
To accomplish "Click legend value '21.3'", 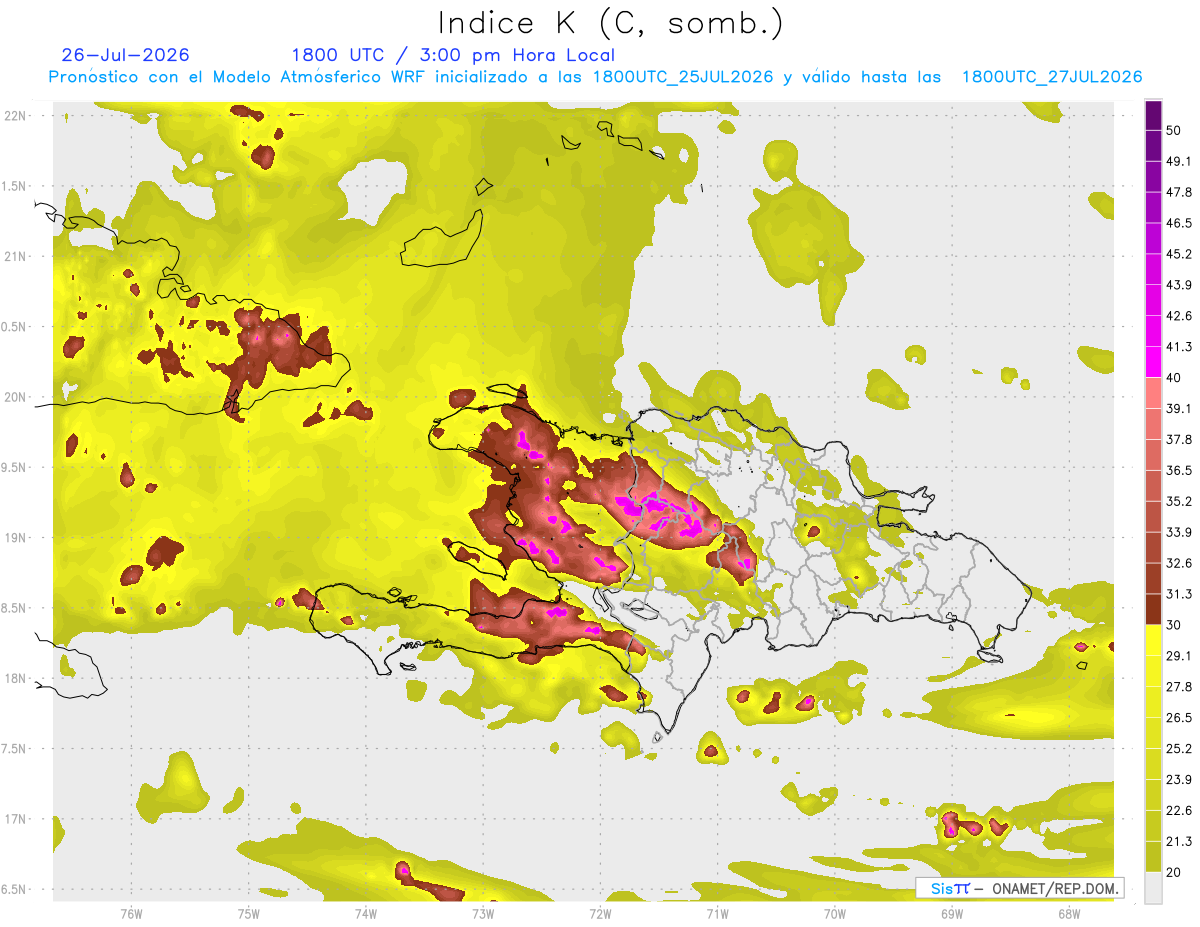I will click(1178, 842).
